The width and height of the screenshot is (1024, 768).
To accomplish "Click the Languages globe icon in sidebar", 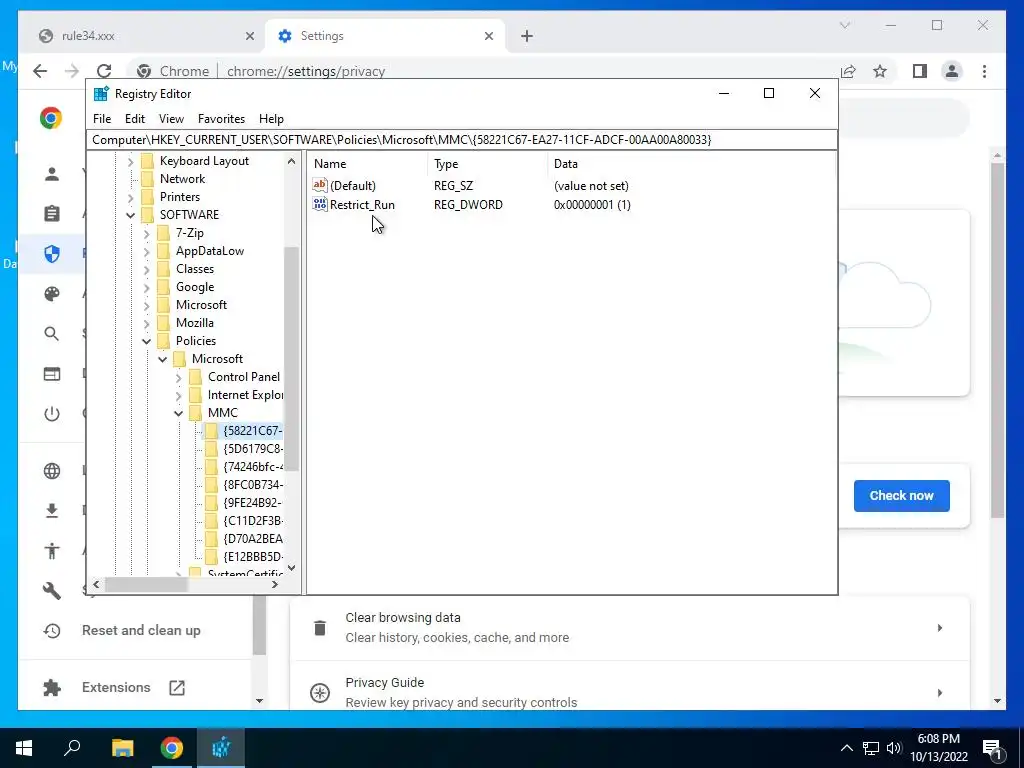I will tap(52, 471).
